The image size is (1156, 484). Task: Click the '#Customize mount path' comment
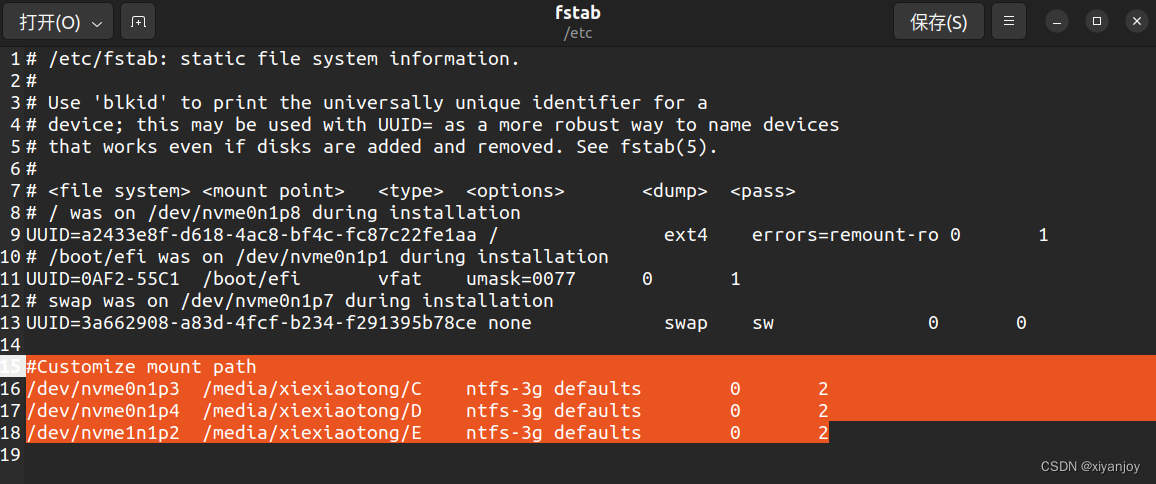point(141,367)
